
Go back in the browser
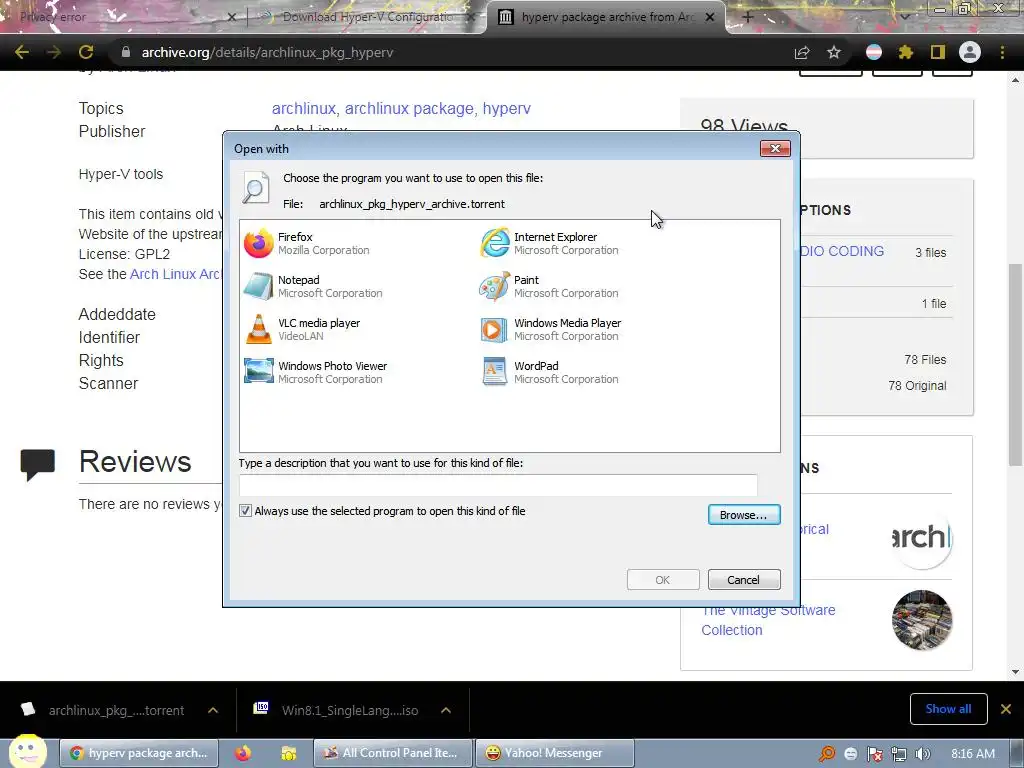pyautogui.click(x=22, y=52)
